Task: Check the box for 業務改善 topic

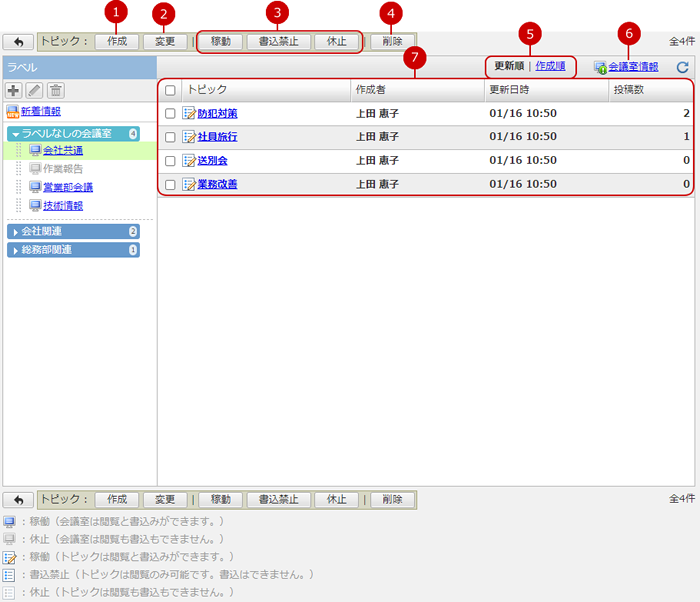Action: pyautogui.click(x=170, y=184)
